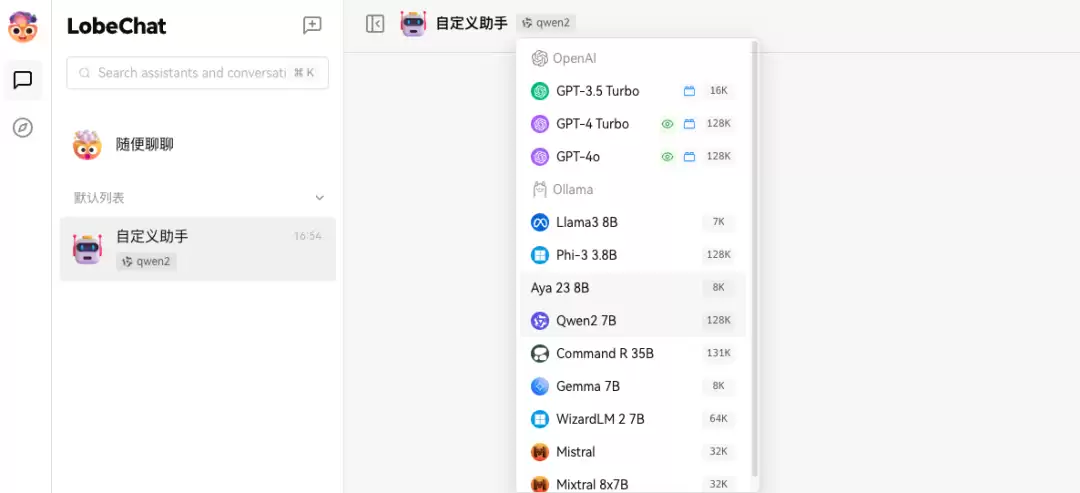Screen dimensions: 1080x493
Task: Click the OpenAI provider logo in dropdown
Action: [539, 59]
